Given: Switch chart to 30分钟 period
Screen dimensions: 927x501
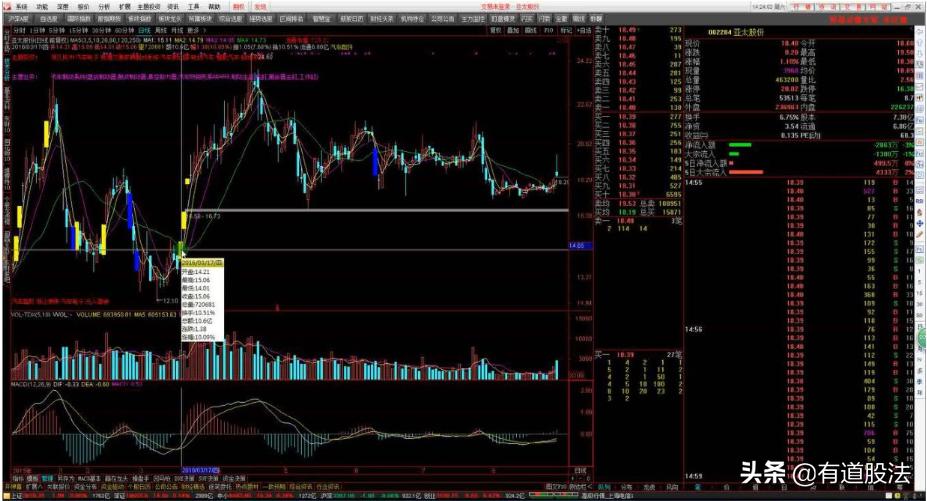Looking at the screenshot, I should (x=101, y=30).
